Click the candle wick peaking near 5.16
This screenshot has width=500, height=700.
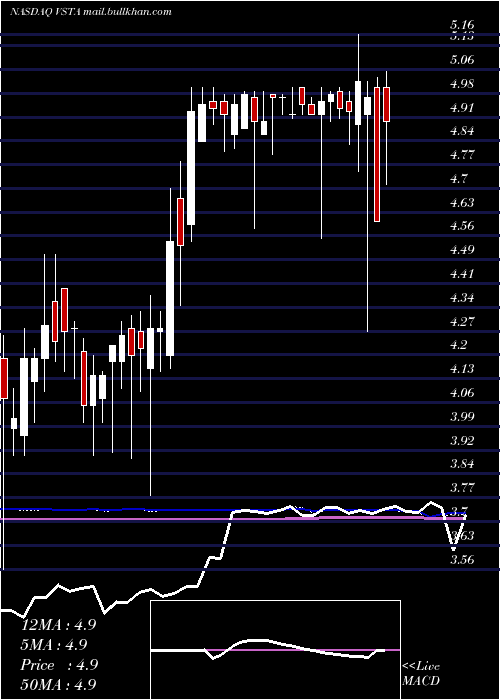coord(358,103)
